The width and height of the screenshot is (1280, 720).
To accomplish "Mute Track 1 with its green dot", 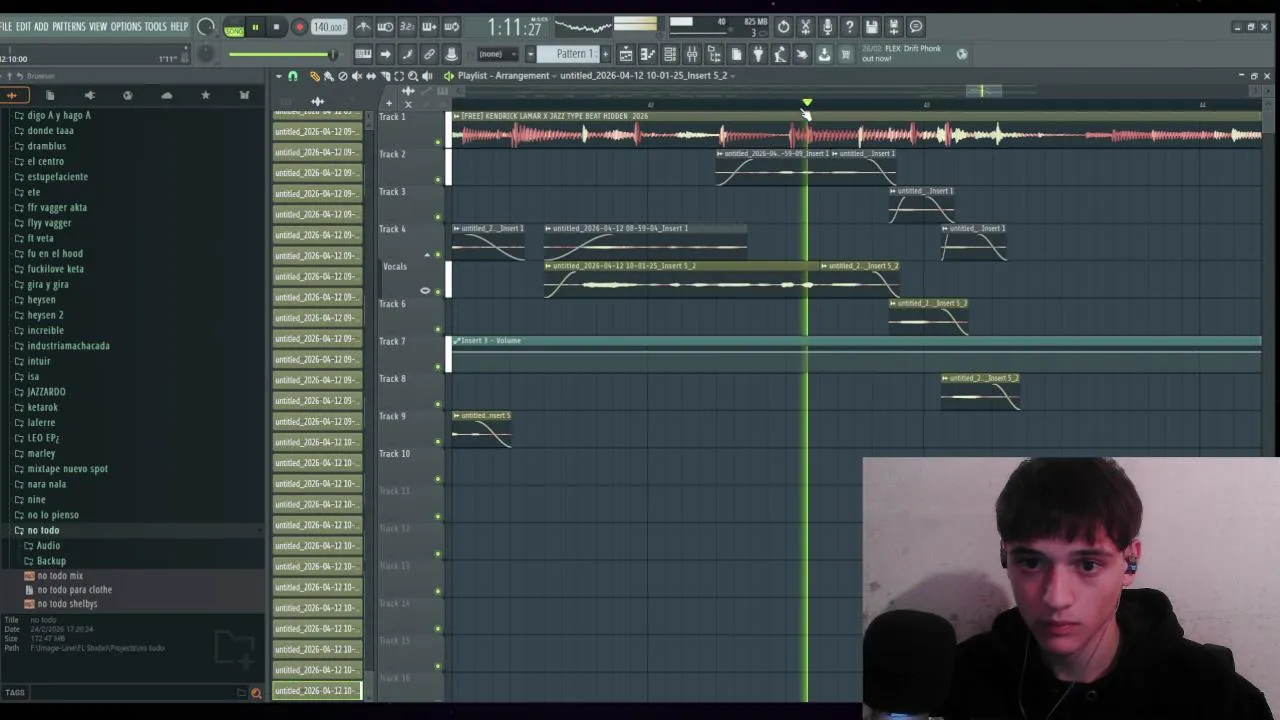I will 438,142.
